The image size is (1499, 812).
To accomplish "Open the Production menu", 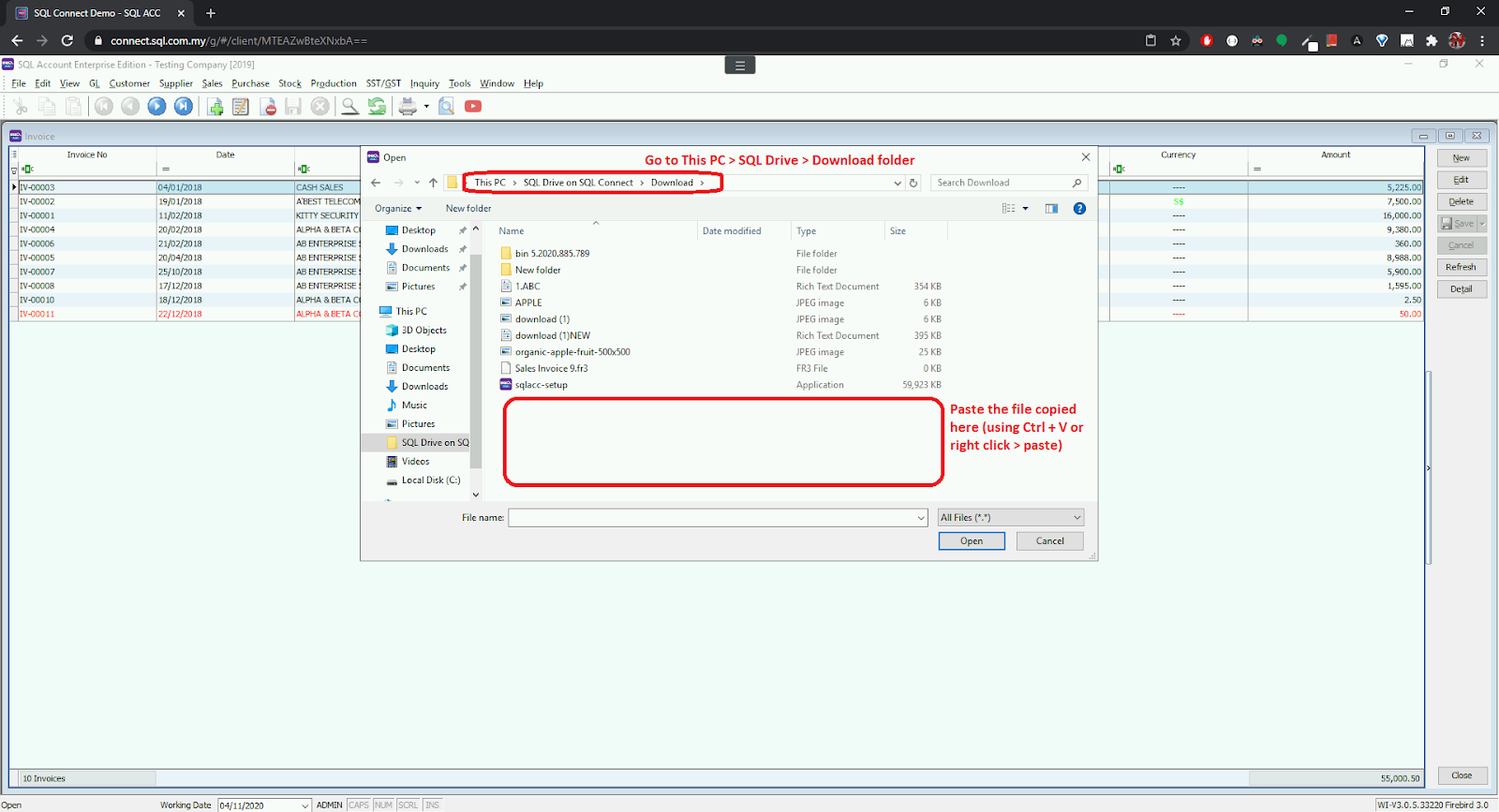I will click(x=334, y=83).
